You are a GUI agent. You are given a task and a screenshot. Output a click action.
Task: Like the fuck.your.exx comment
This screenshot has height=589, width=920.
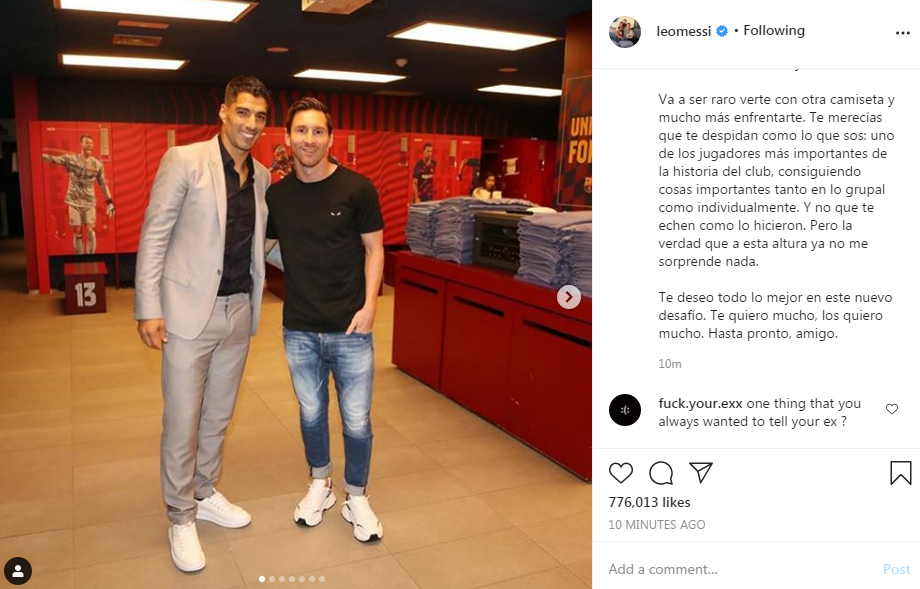tap(892, 409)
